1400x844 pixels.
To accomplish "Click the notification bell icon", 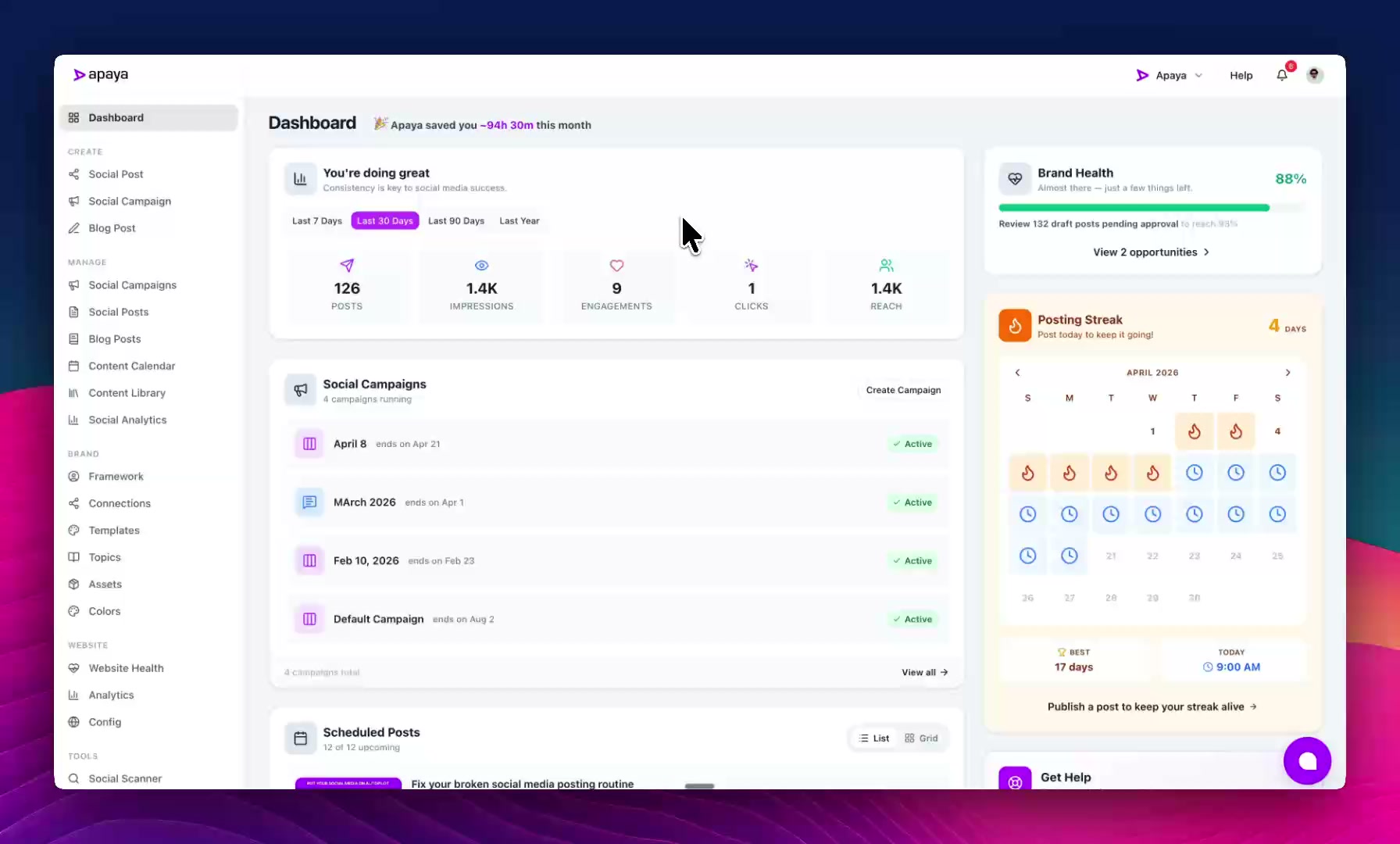I will click(1282, 75).
